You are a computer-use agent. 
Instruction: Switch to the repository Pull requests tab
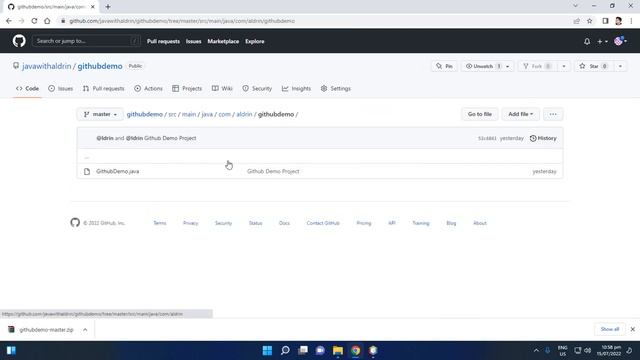click(x=103, y=89)
